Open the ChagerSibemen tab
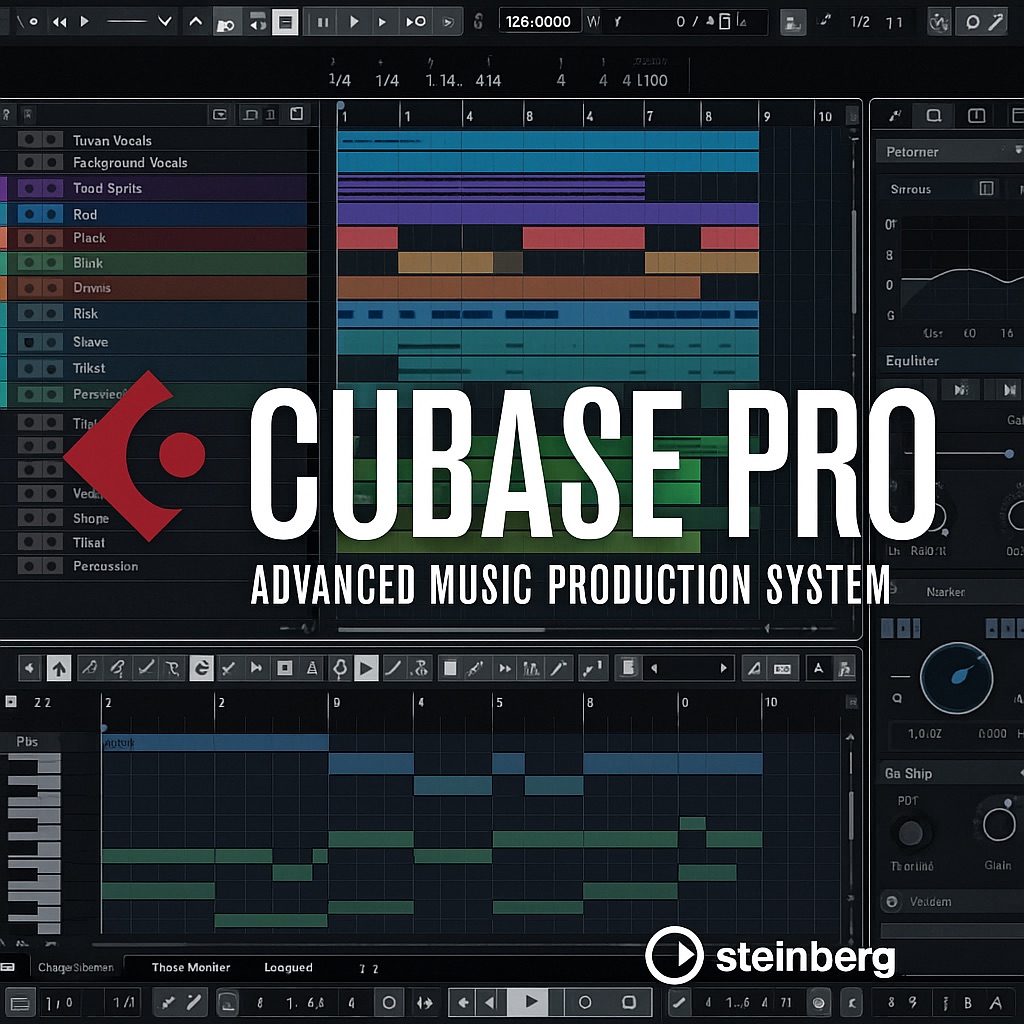The image size is (1024, 1024). pyautogui.click(x=76, y=967)
